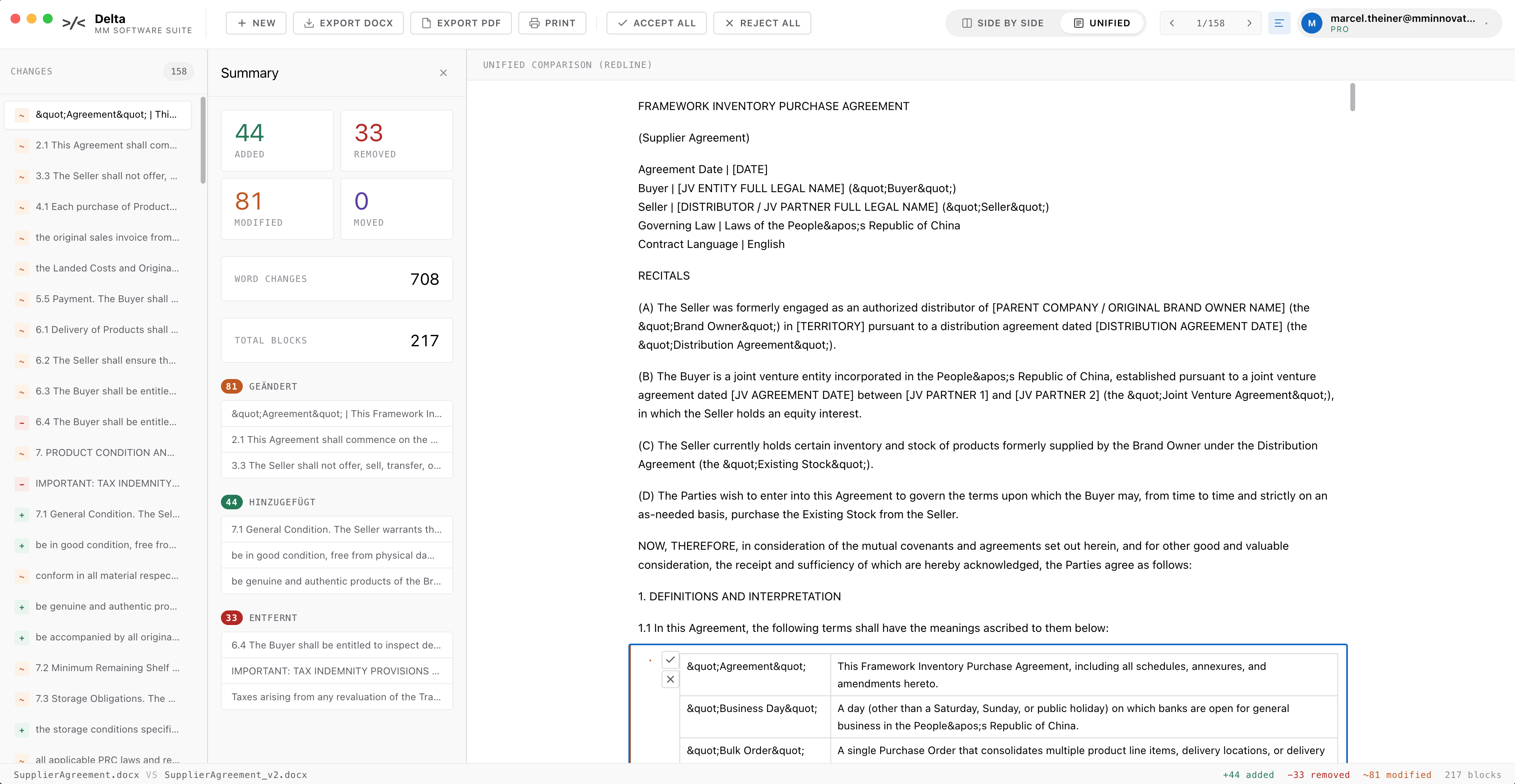Open summary item '6.4 The Buyer shall be entitled to inspect'
The image size is (1515, 784).
(337, 645)
